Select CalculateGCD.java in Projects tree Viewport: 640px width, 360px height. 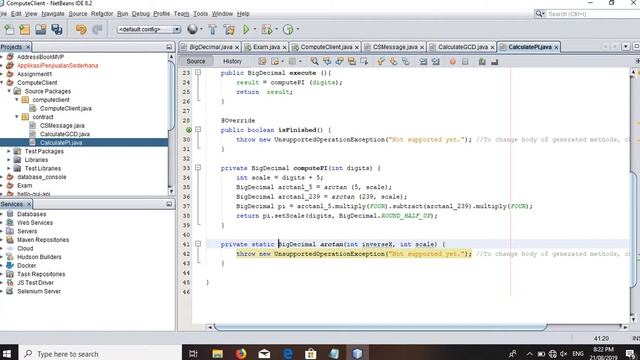coord(64,134)
